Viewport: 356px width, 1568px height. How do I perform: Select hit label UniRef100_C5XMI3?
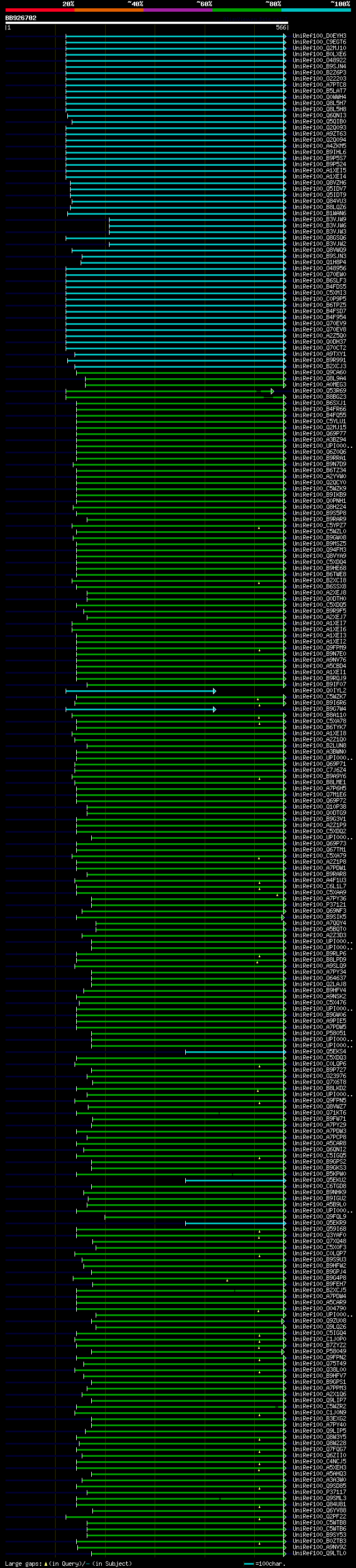click(319, 293)
